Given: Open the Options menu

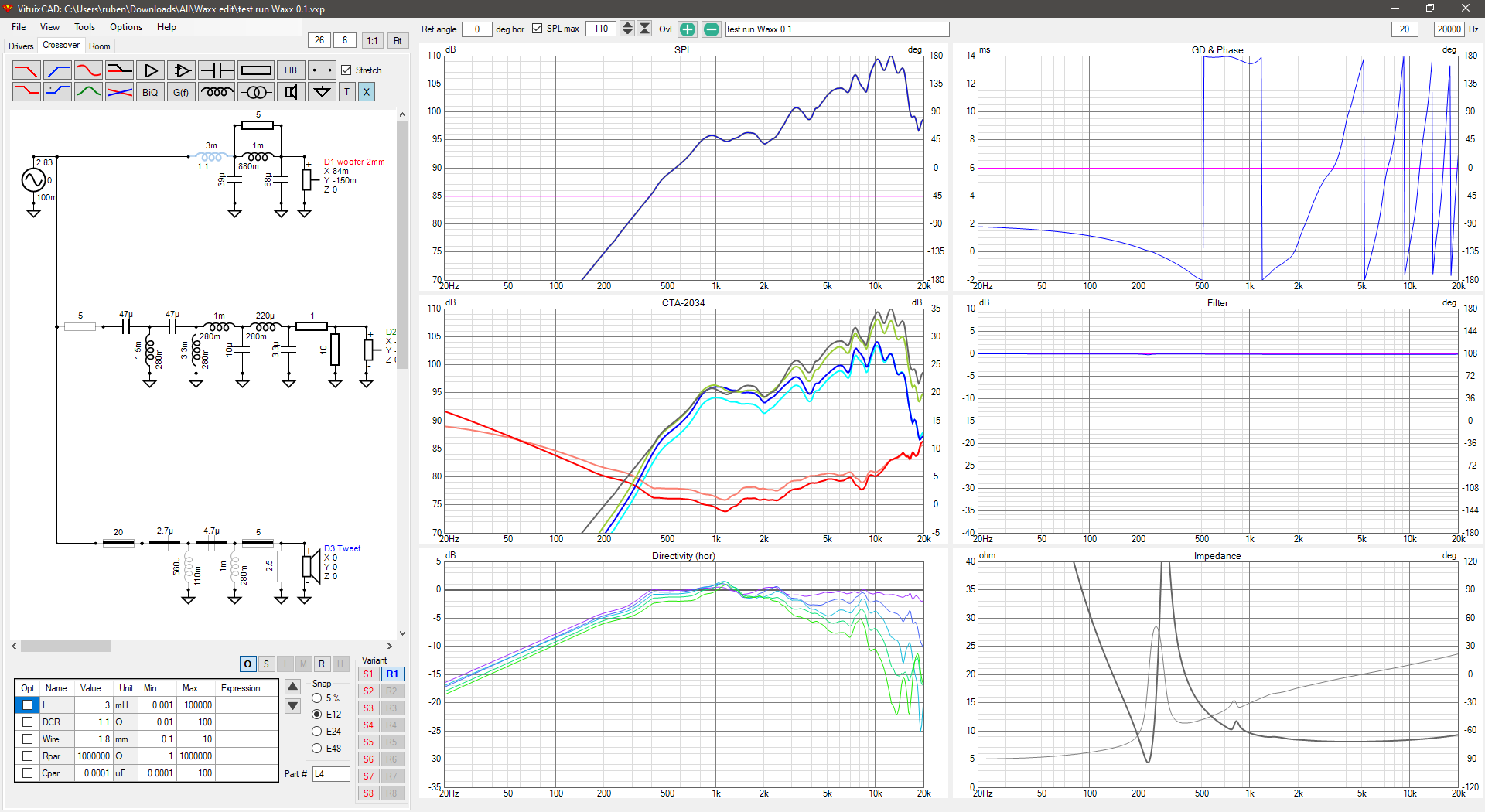Looking at the screenshot, I should [126, 27].
